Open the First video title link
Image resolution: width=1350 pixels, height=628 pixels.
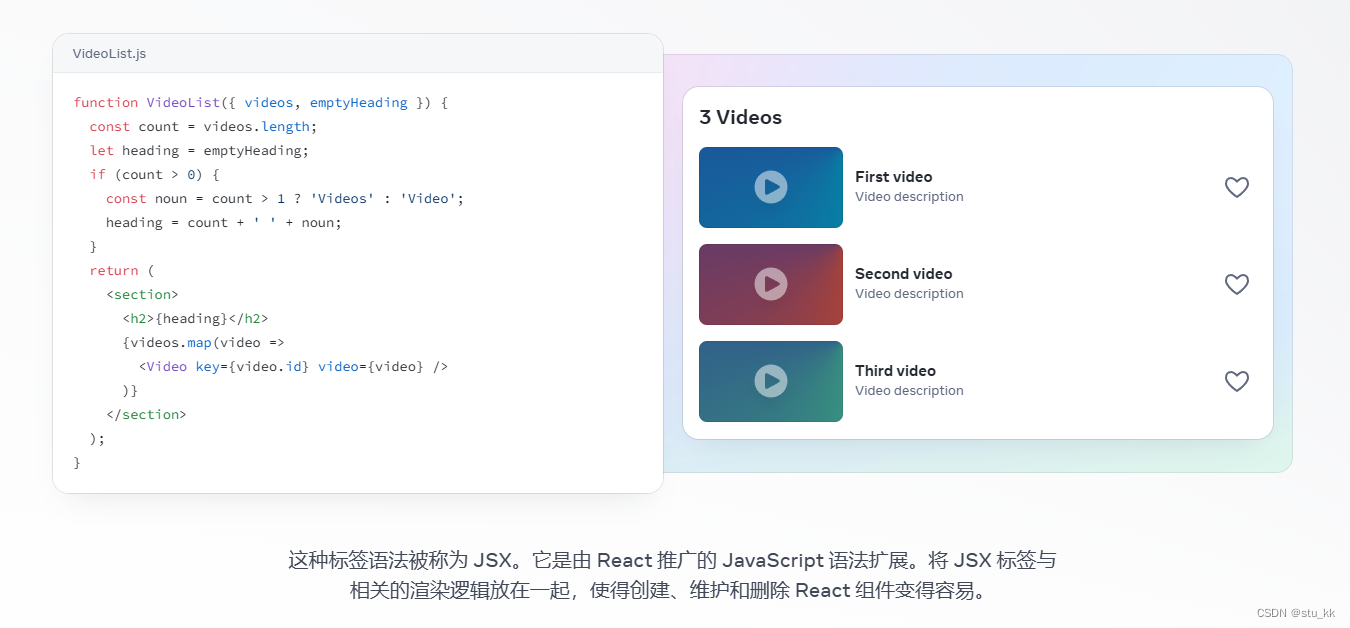point(893,177)
